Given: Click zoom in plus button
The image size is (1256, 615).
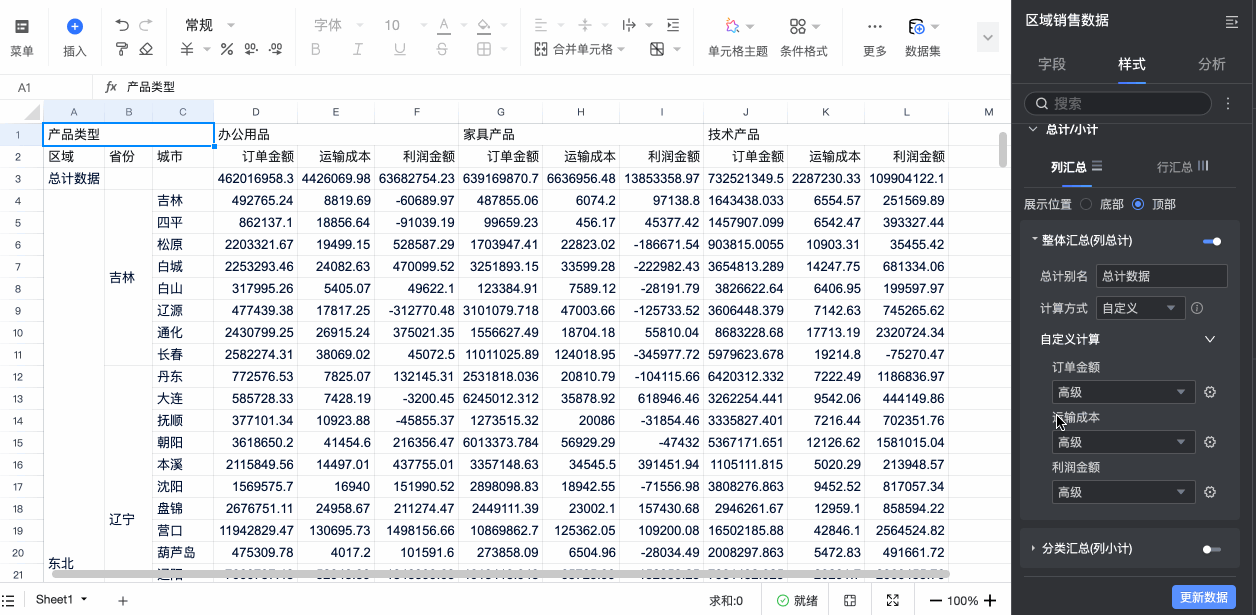Looking at the screenshot, I should tap(990, 601).
